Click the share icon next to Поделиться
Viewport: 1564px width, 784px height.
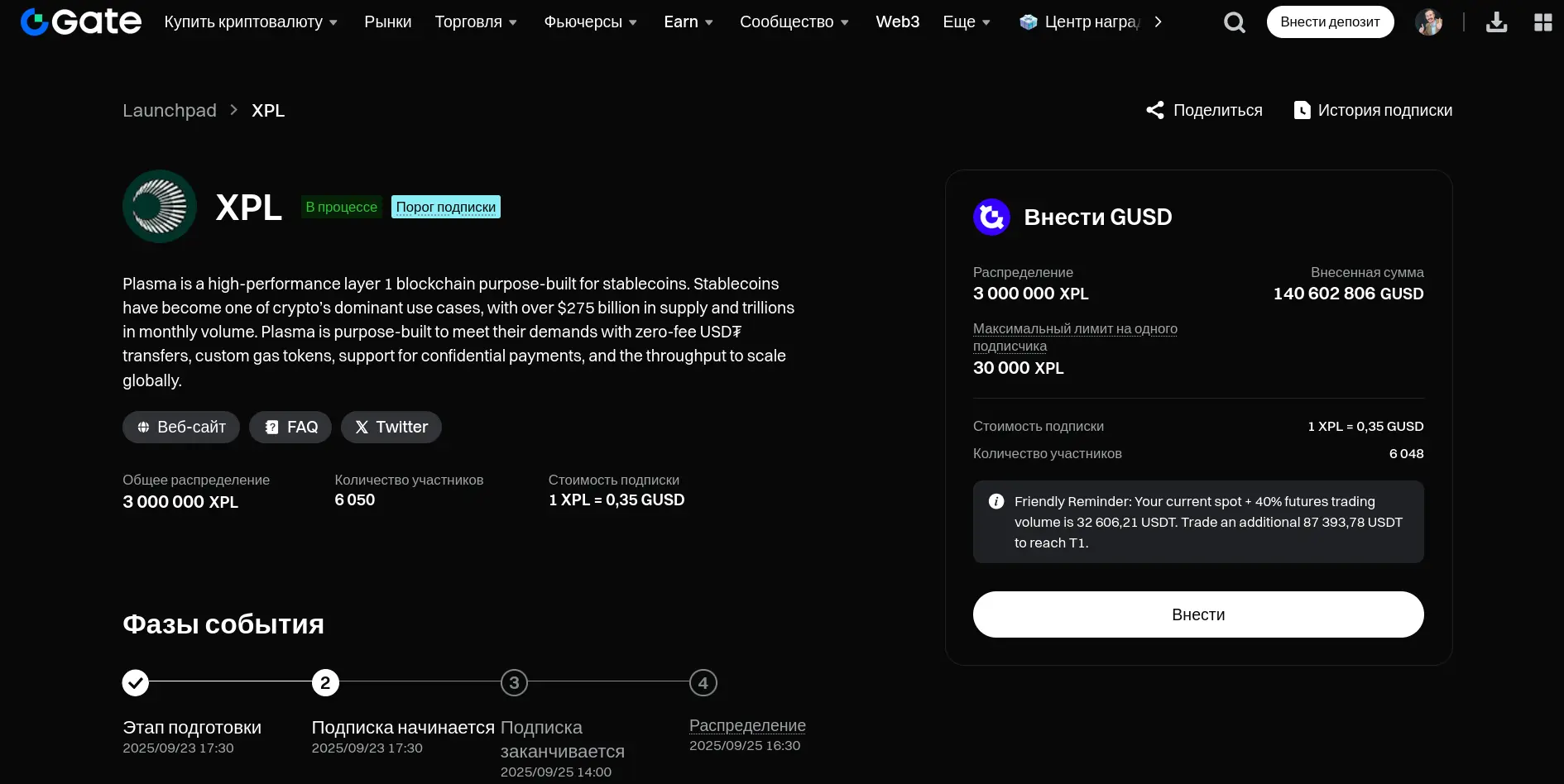[1155, 110]
